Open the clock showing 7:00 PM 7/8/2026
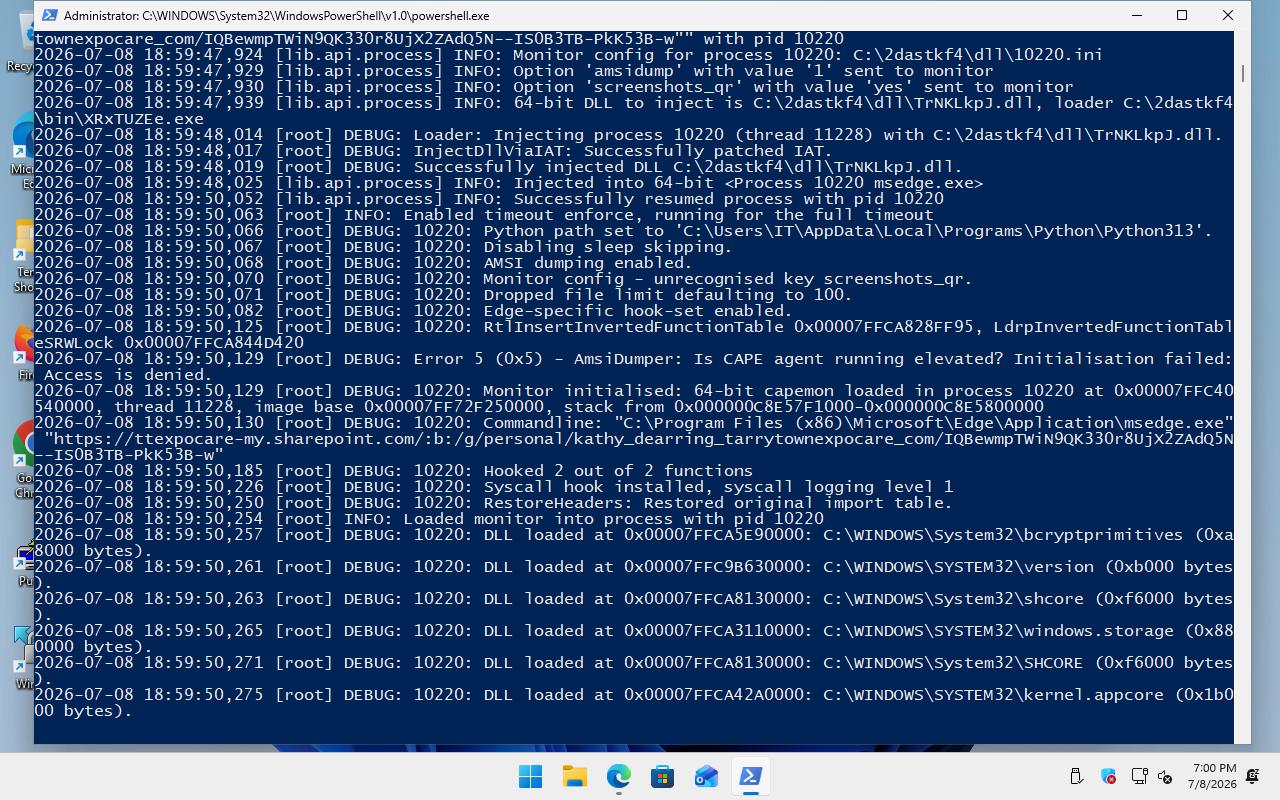1280x800 pixels. point(1214,776)
